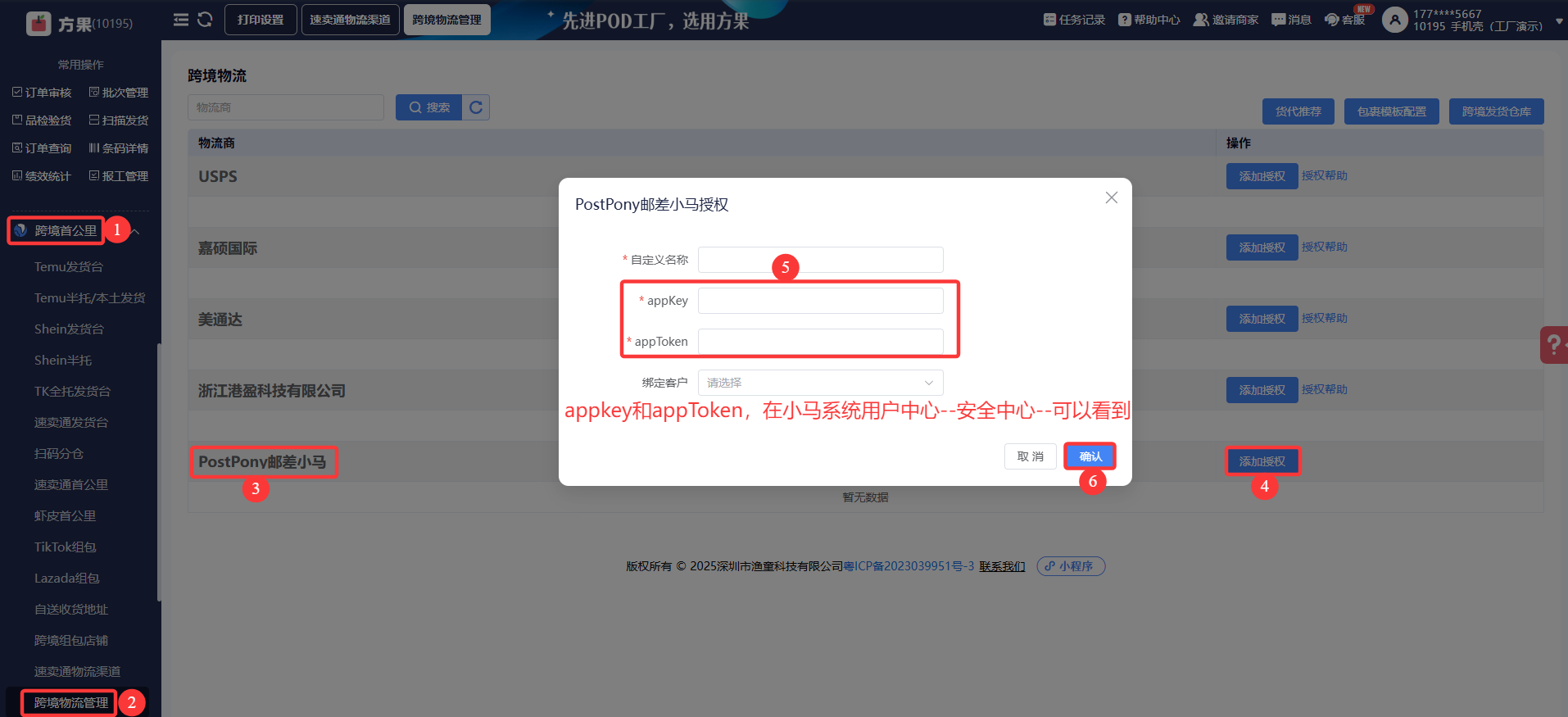Open 授权帮助 link for USPS
The height and width of the screenshot is (717, 1568).
pos(1325,175)
